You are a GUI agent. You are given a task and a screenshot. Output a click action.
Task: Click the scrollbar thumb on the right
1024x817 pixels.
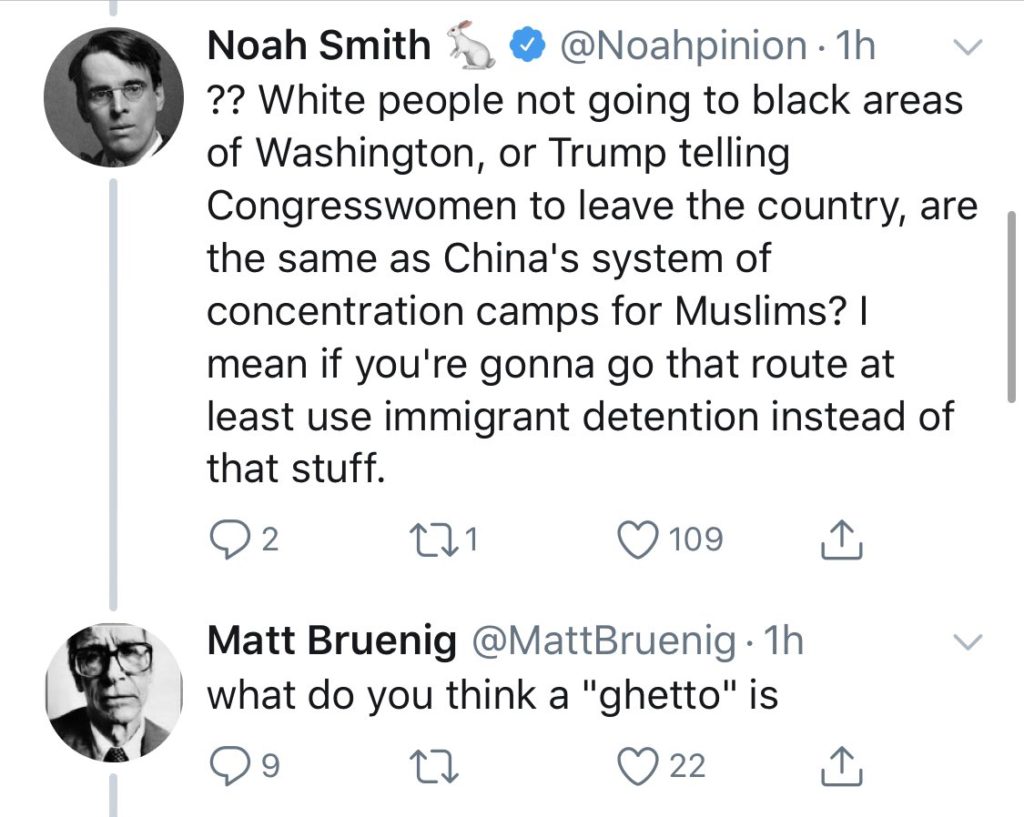coord(1011,305)
